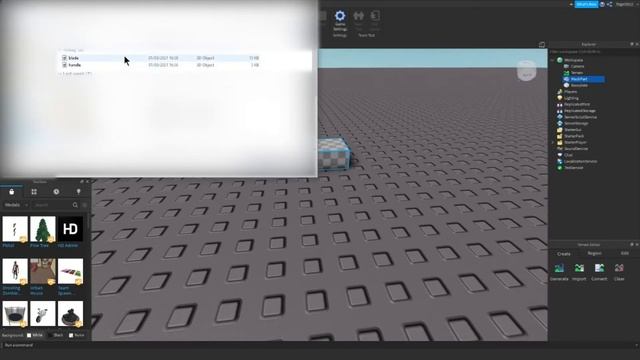Screen dimensions: 640x360
Task: Open the Toolbox search filter options icon
Action: point(84,205)
